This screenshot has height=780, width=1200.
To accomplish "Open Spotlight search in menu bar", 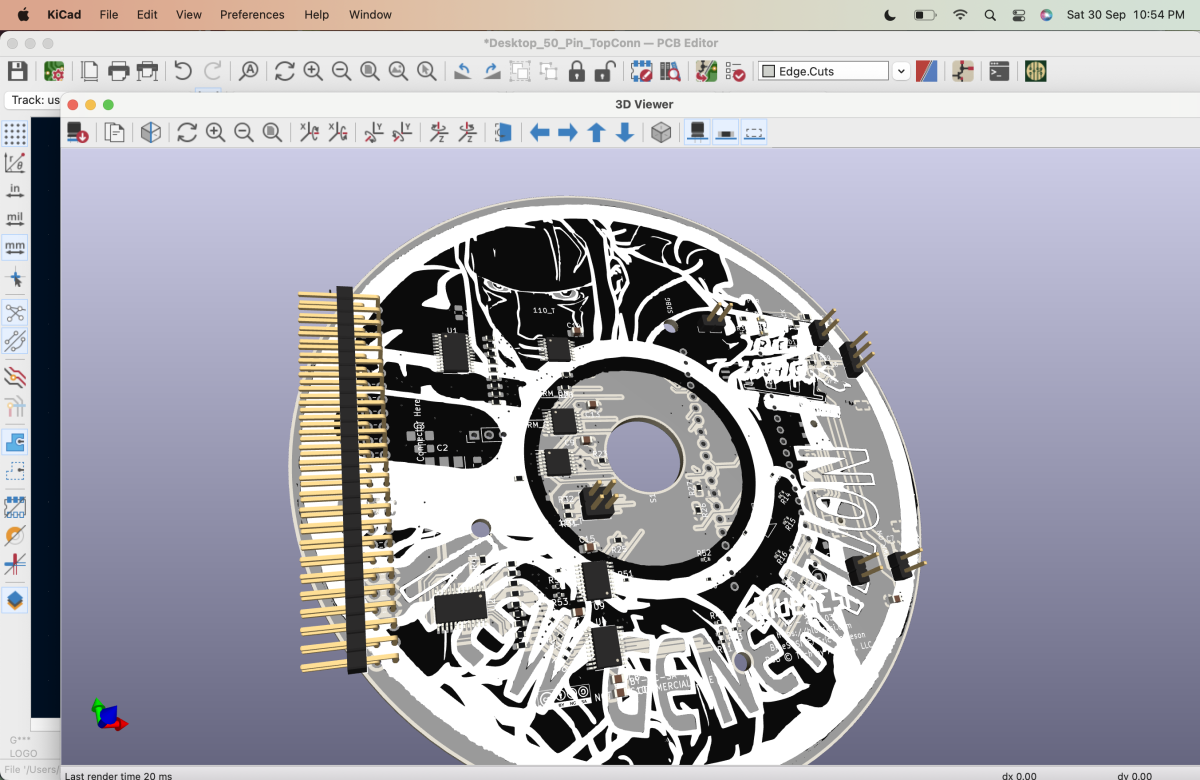I will 990,15.
